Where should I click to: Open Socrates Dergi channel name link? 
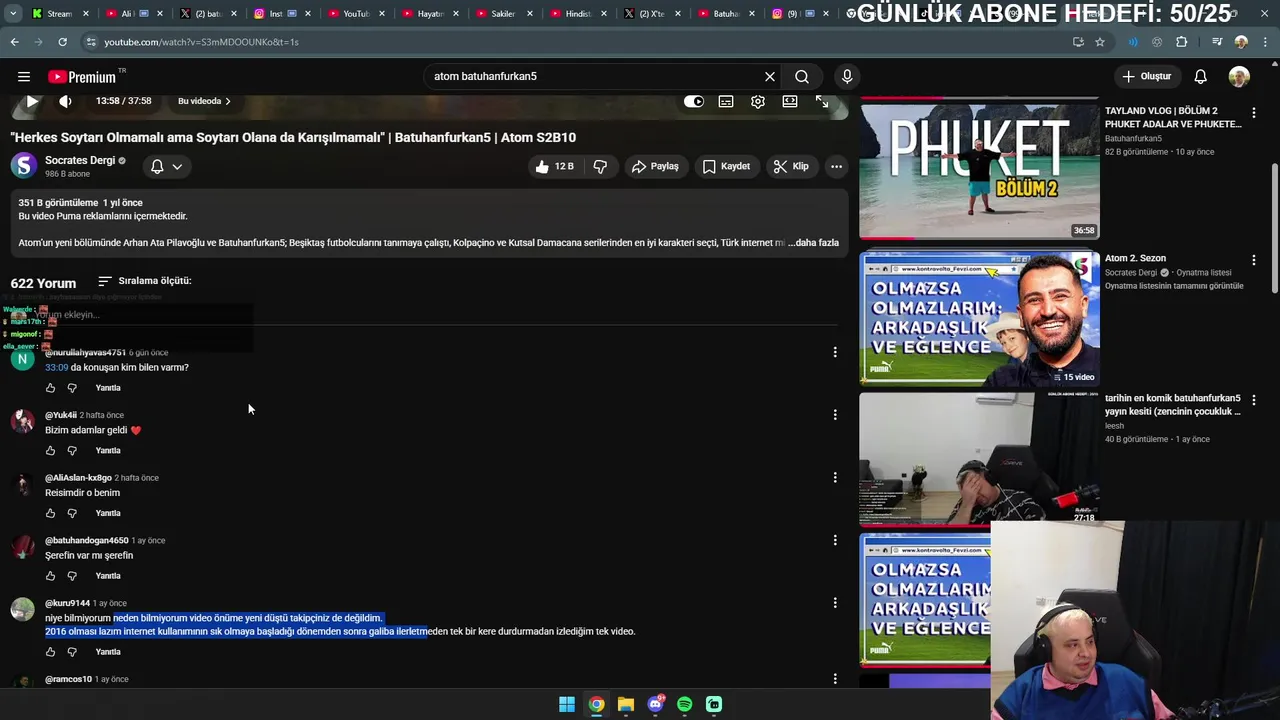coord(80,160)
